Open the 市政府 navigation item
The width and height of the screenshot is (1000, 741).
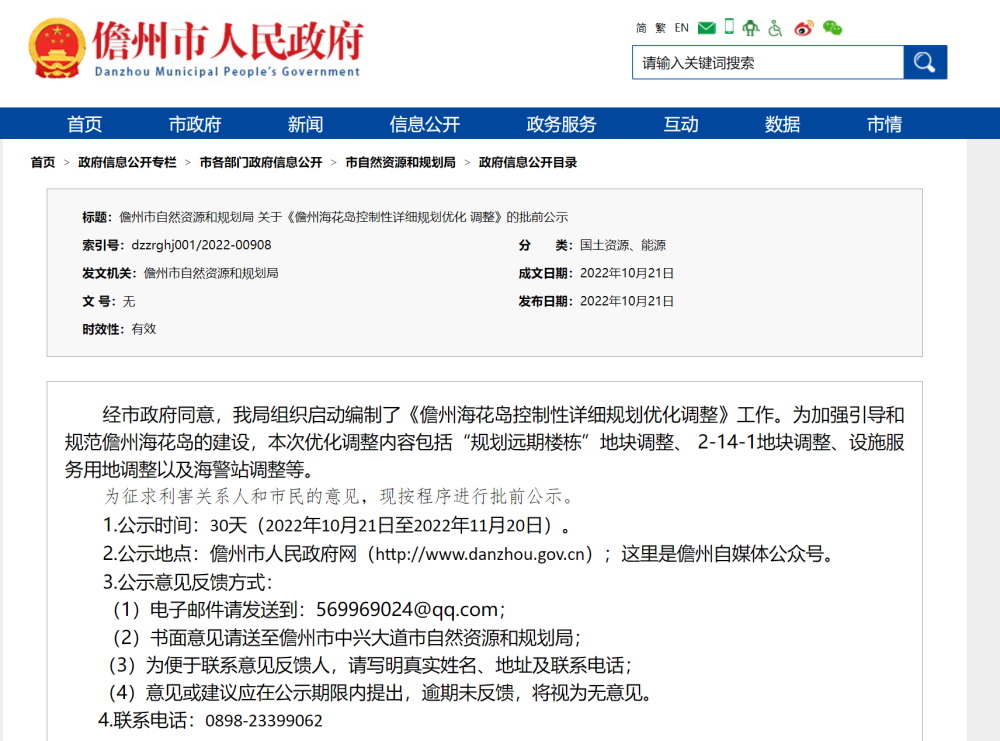click(x=195, y=124)
